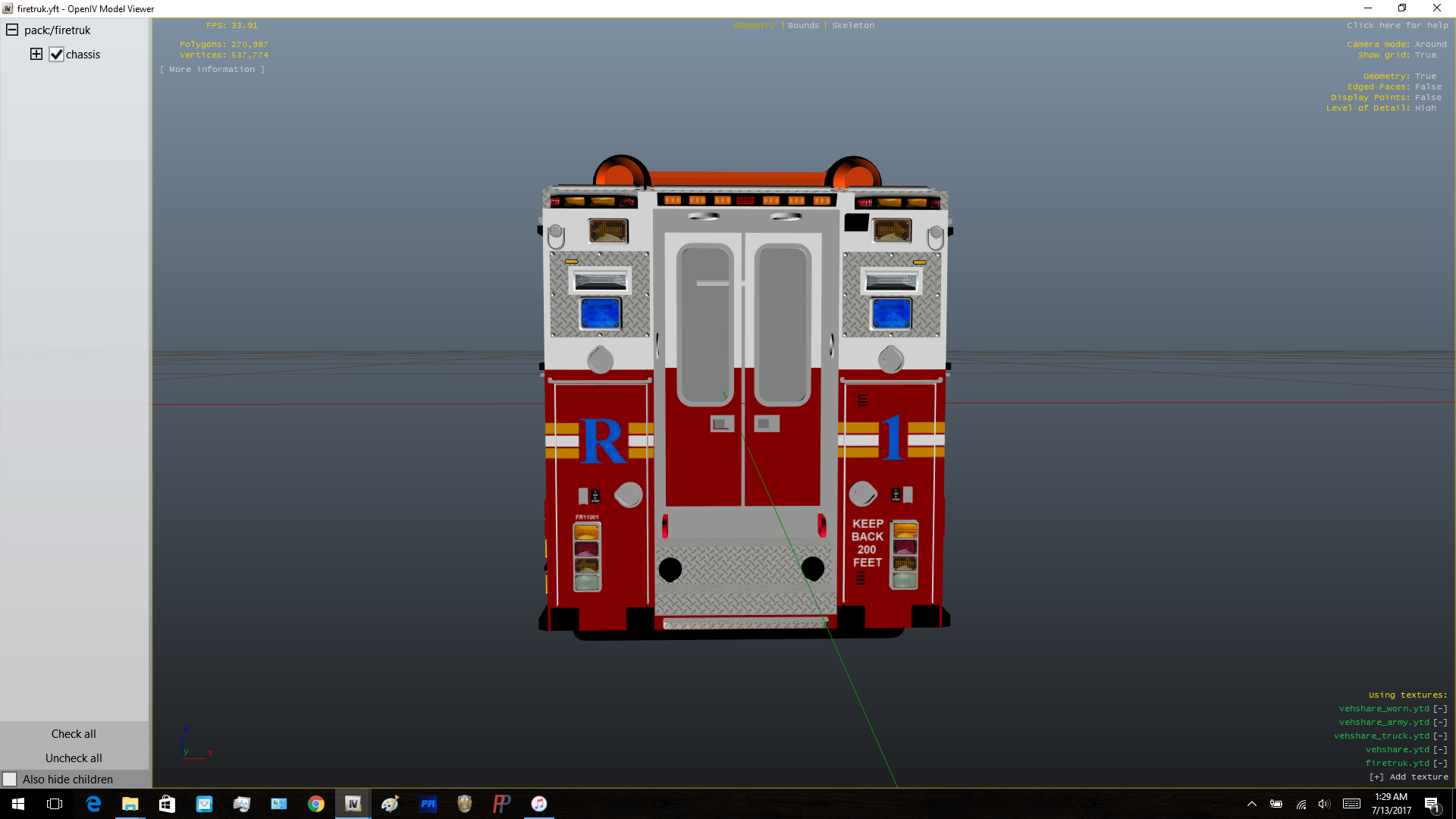Remove vehshare_worn.ytd texture with [-]
Screen dimensions: 1456x819
pos(1440,708)
